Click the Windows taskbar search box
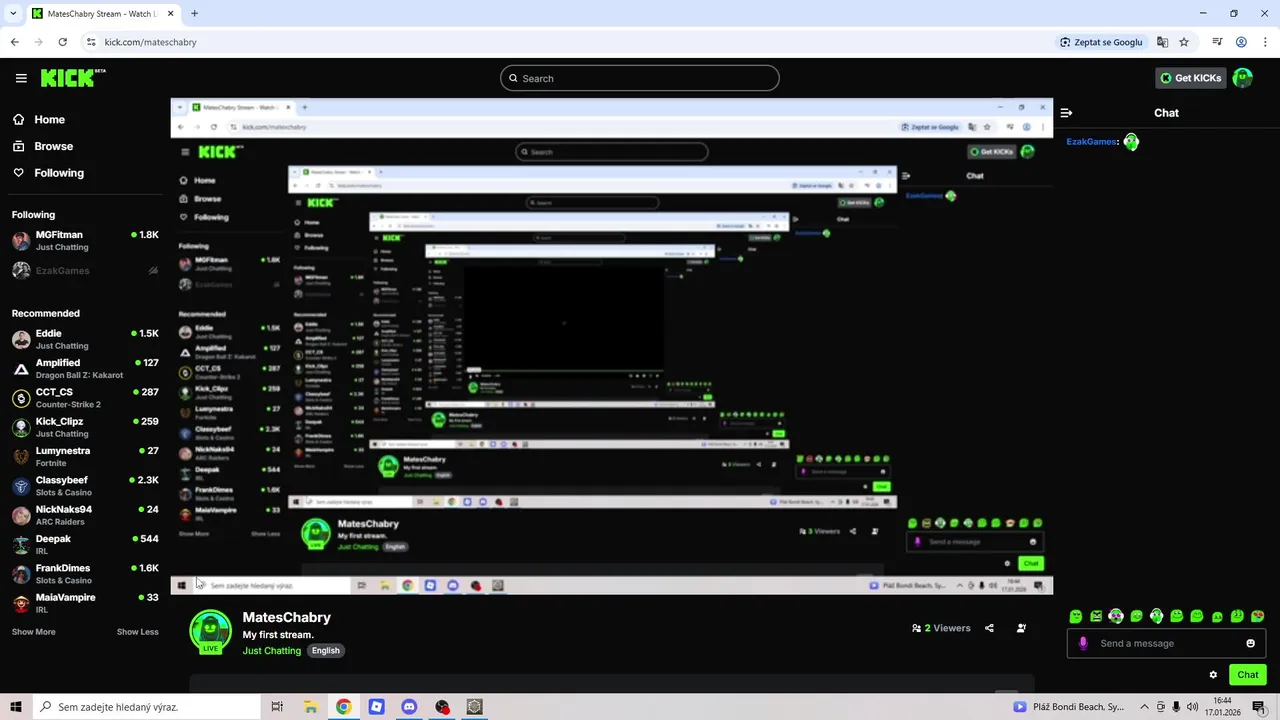Screen dimensions: 1280x720 tap(146, 707)
